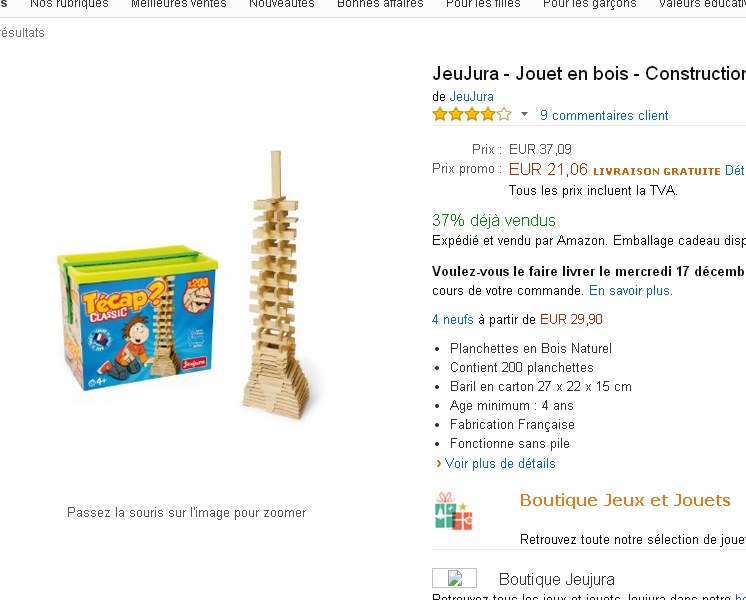Click the wooden plank tower image
The width and height of the screenshot is (746, 600).
pos(276,285)
